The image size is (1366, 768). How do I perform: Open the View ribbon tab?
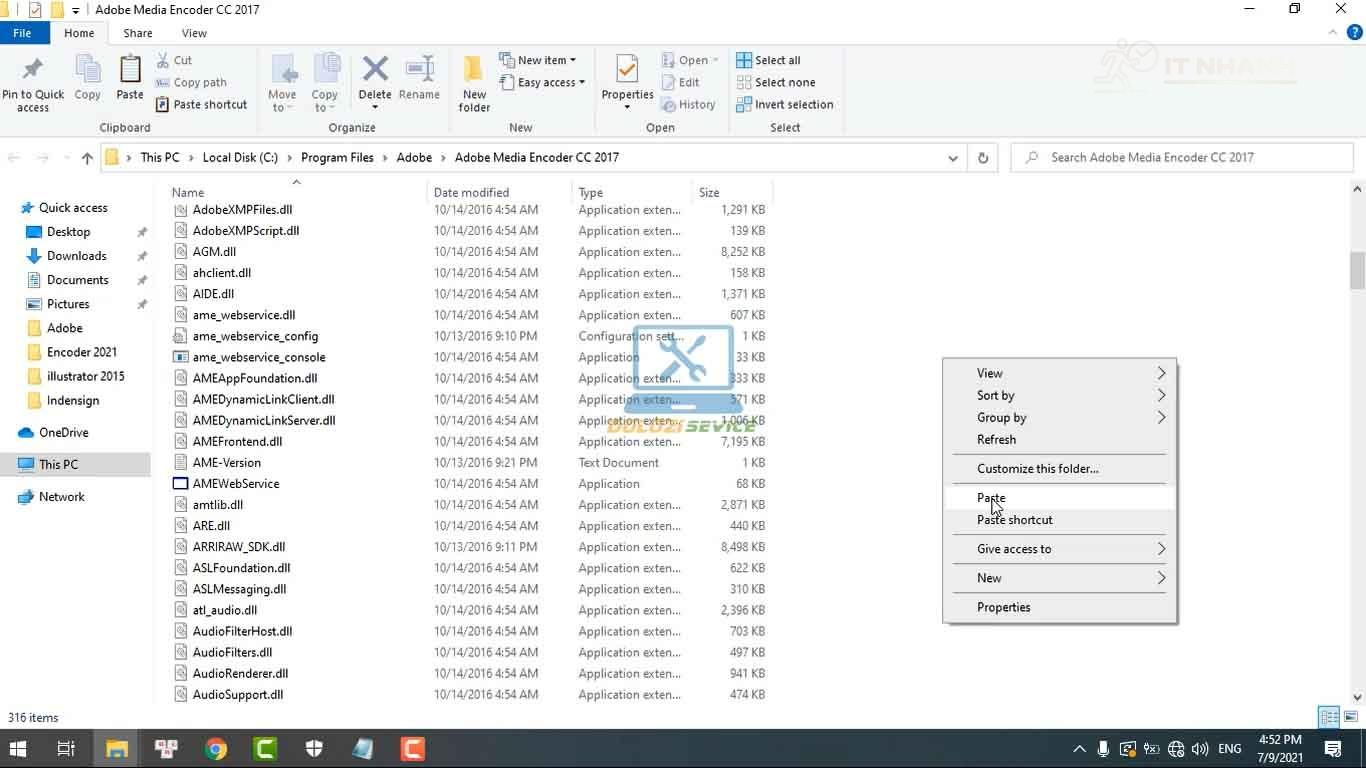[x=194, y=33]
